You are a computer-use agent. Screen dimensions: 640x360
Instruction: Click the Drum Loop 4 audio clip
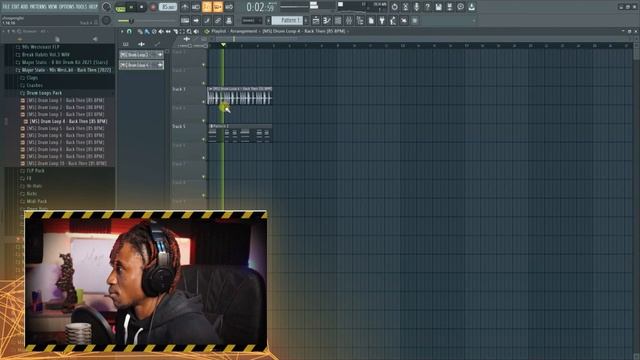click(x=240, y=96)
